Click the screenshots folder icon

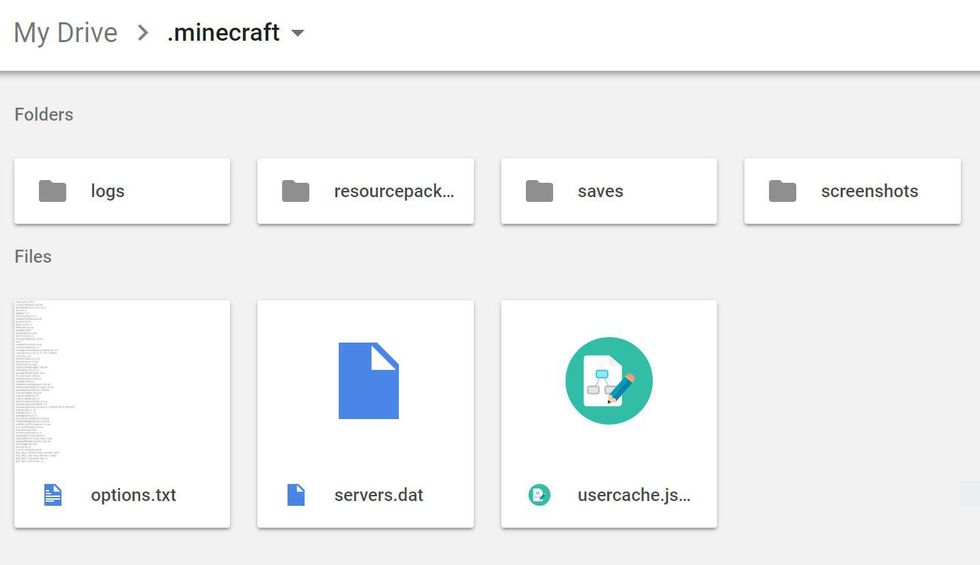782,191
